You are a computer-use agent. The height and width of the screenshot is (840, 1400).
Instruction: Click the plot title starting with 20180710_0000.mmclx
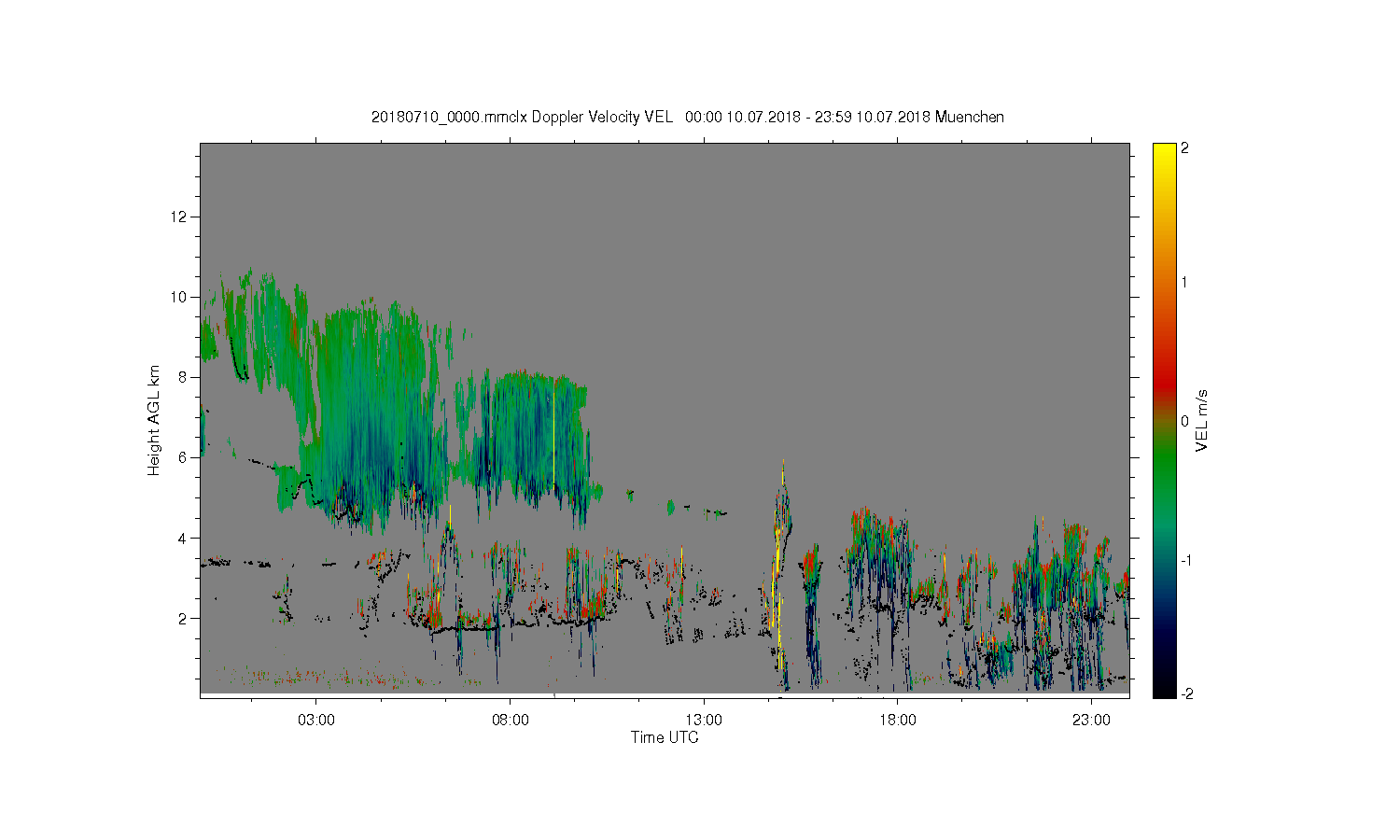pos(688,117)
